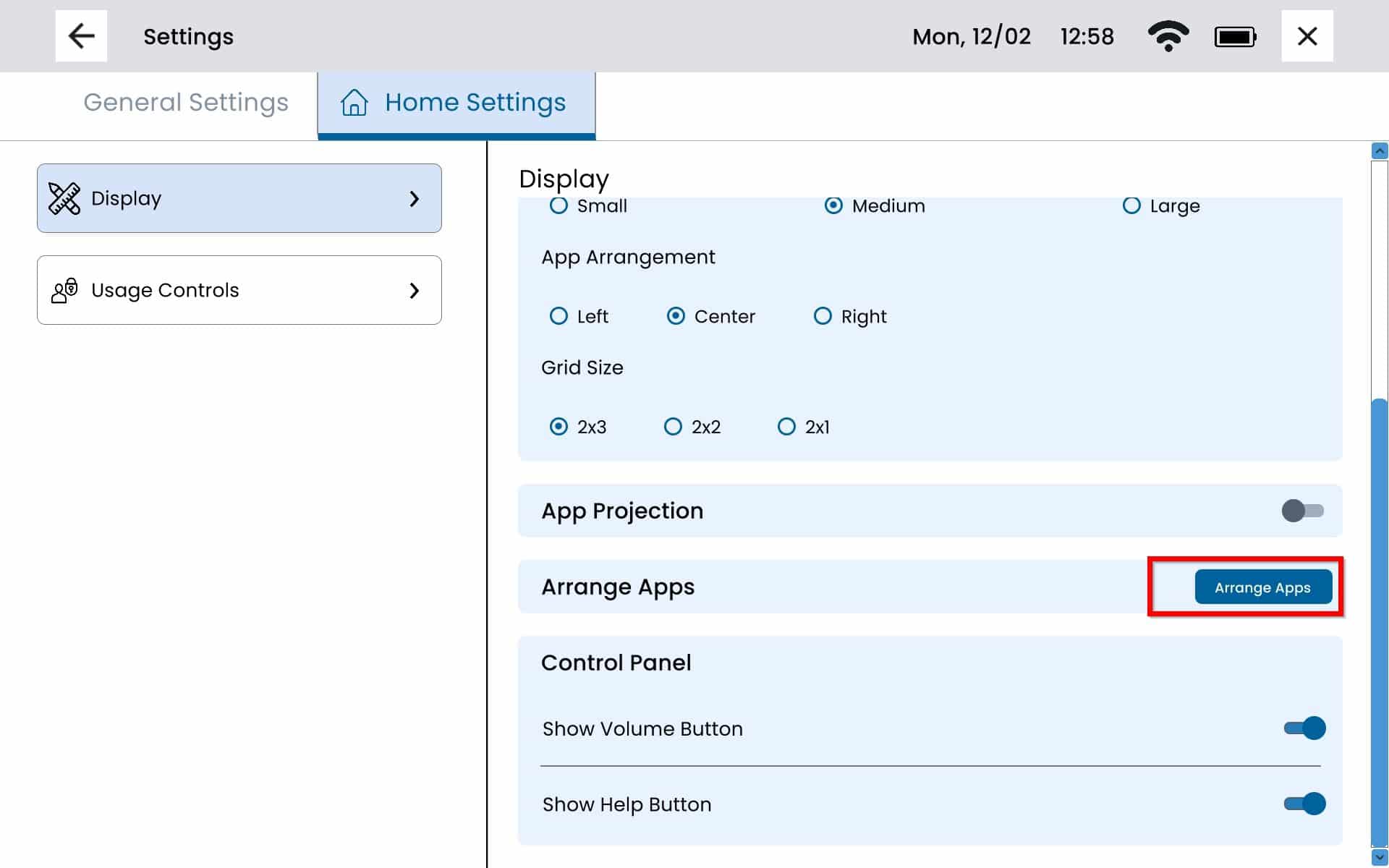This screenshot has width=1389, height=868.
Task: Choose Left app arrangement
Action: [x=558, y=316]
